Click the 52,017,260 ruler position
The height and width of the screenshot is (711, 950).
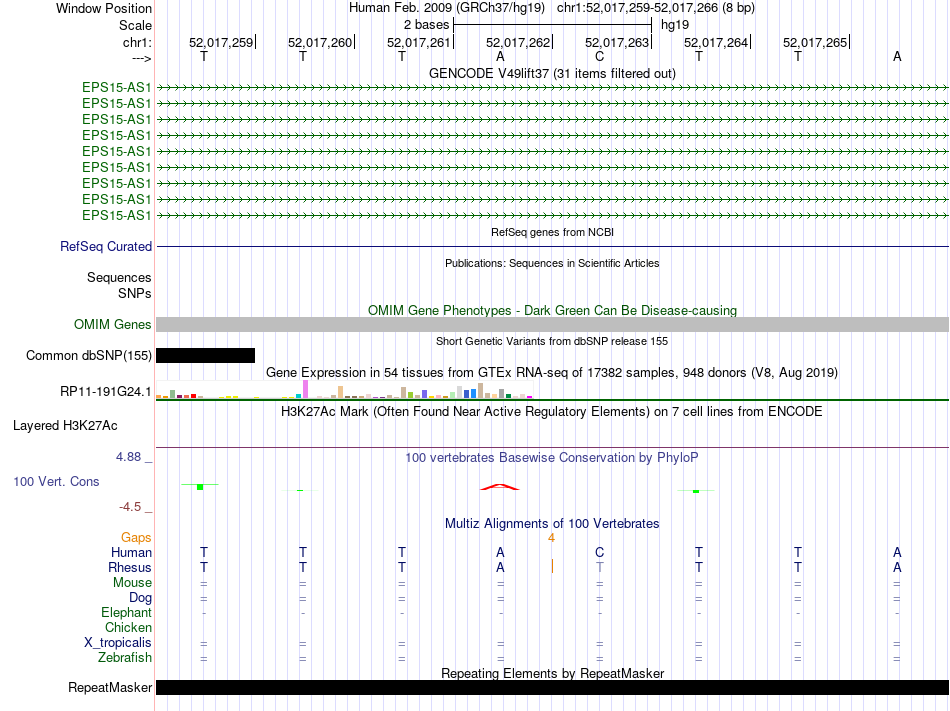click(320, 42)
